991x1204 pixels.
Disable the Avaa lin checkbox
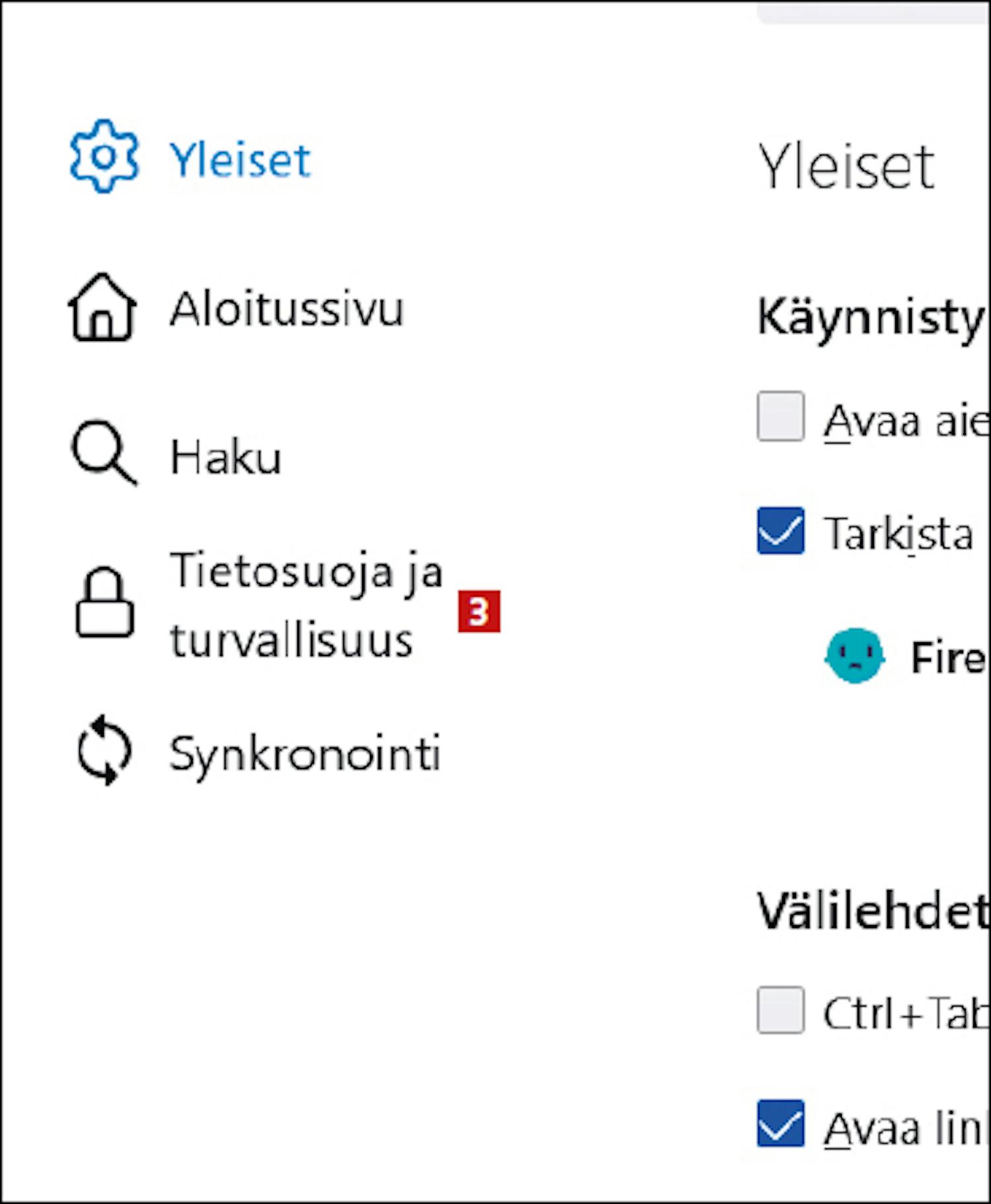click(780, 1123)
